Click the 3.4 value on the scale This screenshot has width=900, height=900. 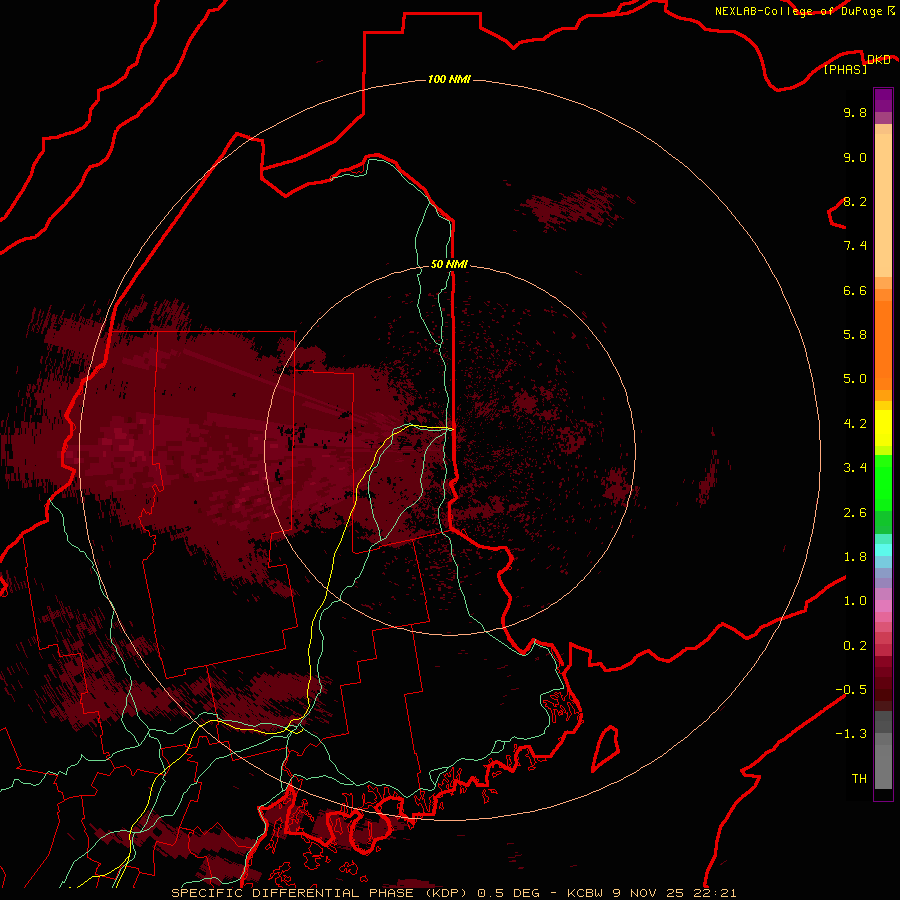tap(855, 467)
